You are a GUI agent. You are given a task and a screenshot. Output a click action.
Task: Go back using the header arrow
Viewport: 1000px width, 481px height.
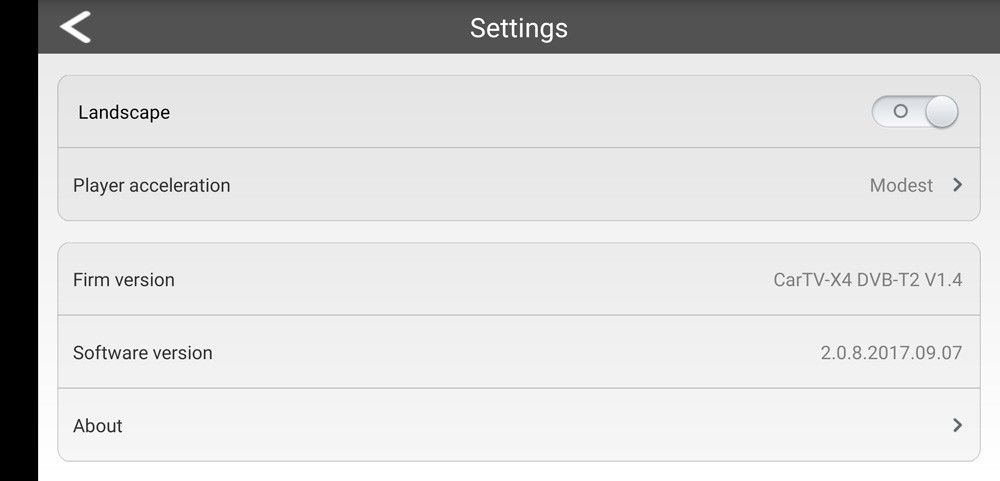[75, 27]
